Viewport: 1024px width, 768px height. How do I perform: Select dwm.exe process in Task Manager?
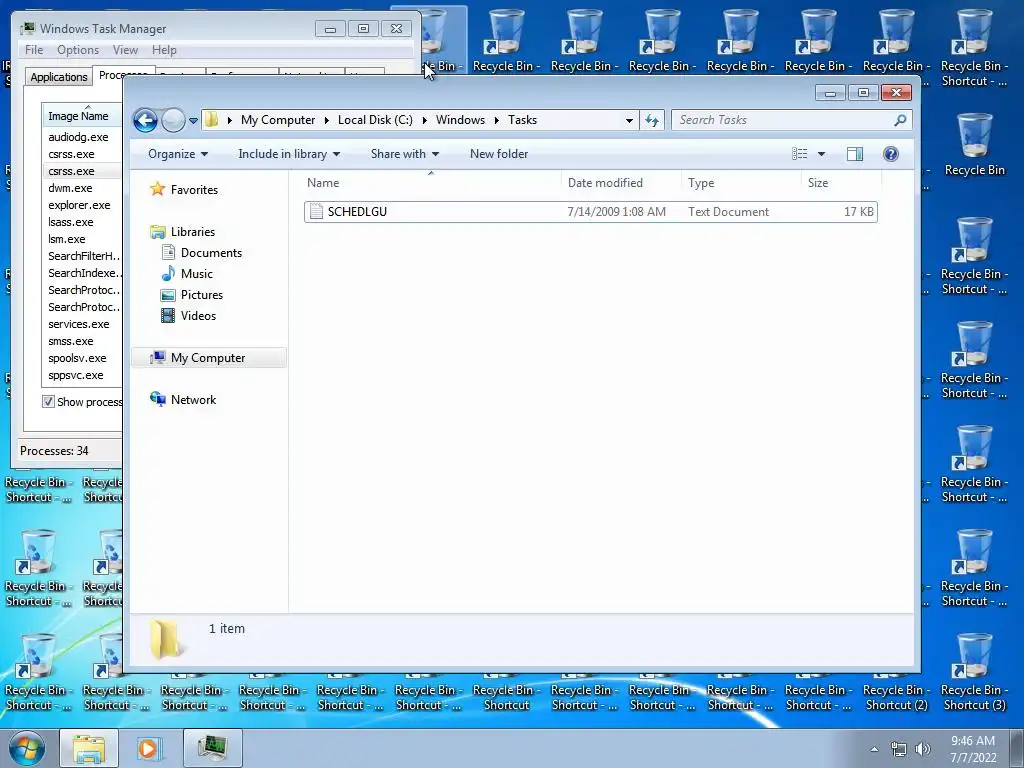(71, 188)
